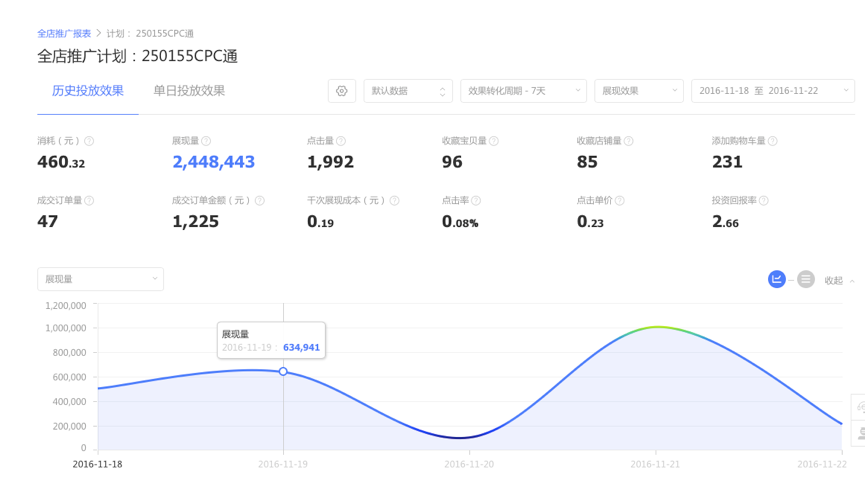Switch to line chart view icon
865x478 pixels.
[x=777, y=280]
